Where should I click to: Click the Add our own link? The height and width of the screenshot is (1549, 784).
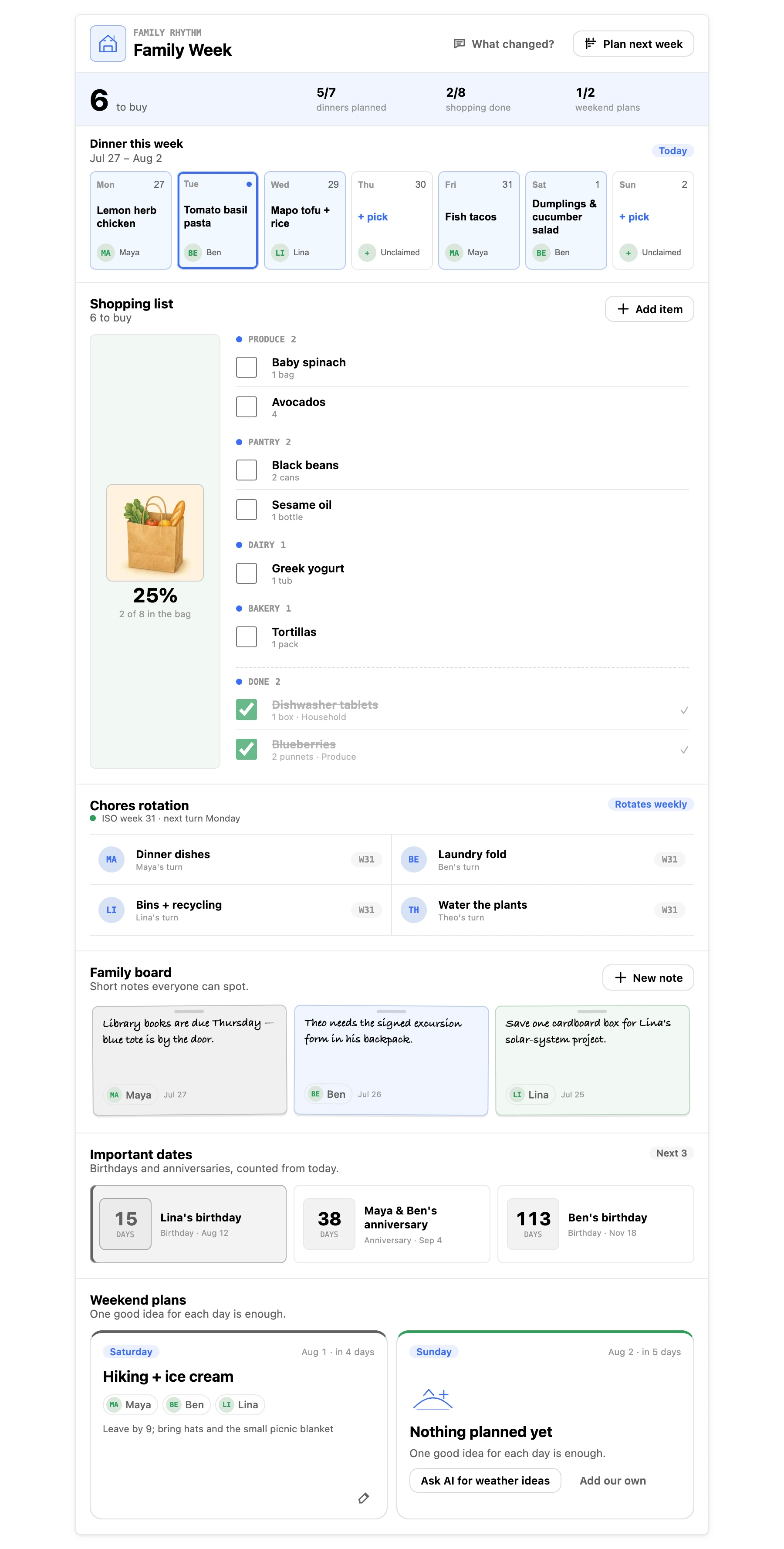(613, 1481)
